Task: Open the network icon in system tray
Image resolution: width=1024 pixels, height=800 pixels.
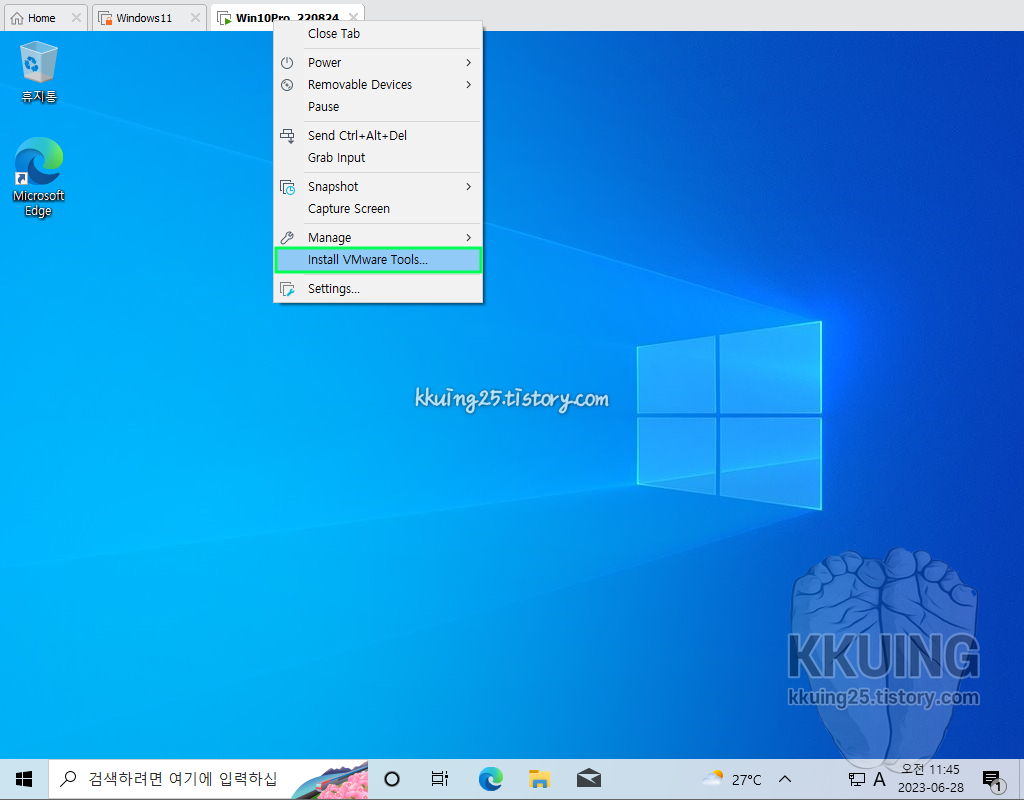Action: [856, 779]
